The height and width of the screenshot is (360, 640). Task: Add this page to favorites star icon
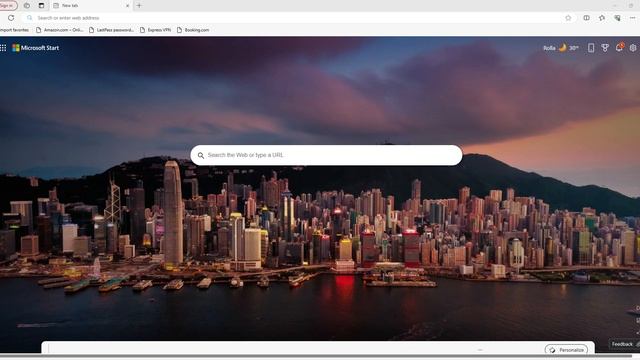tap(568, 18)
